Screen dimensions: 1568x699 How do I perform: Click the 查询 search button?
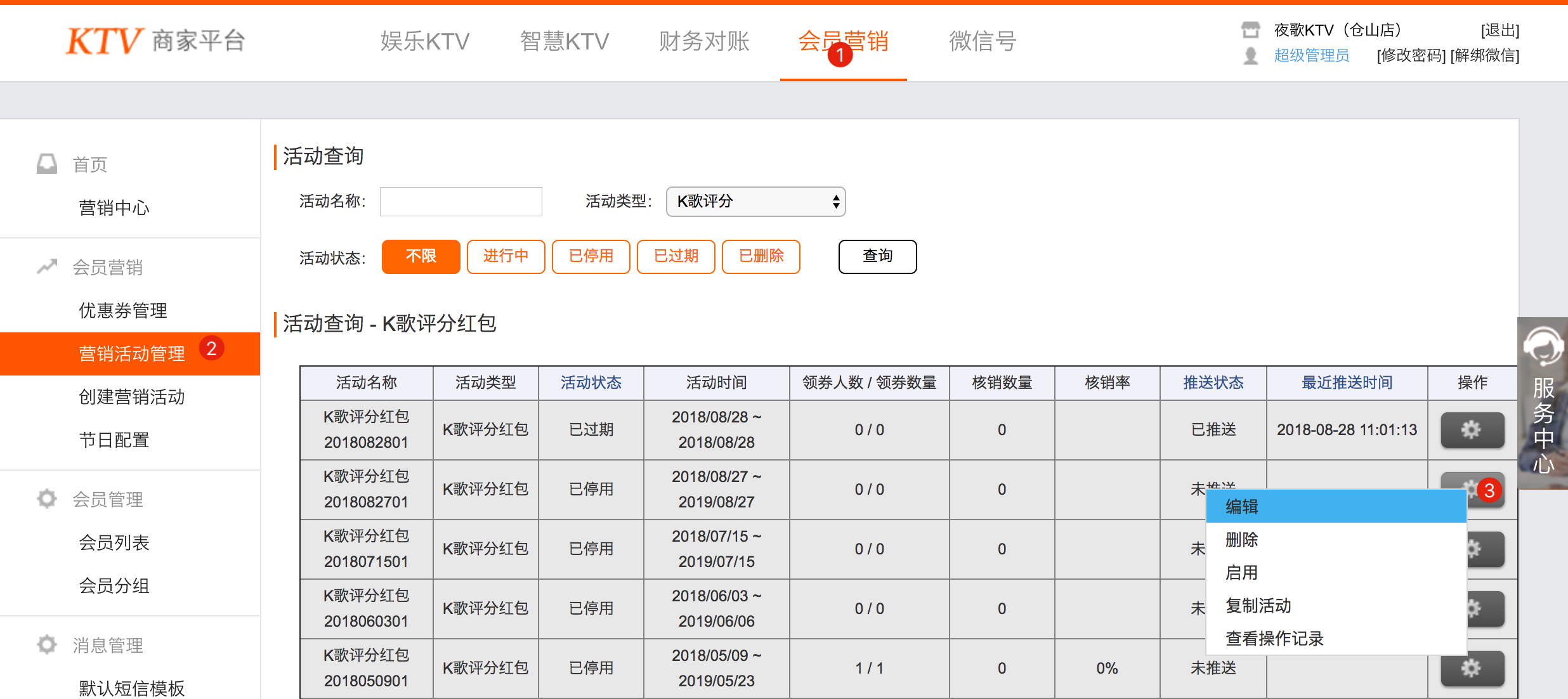click(x=877, y=256)
